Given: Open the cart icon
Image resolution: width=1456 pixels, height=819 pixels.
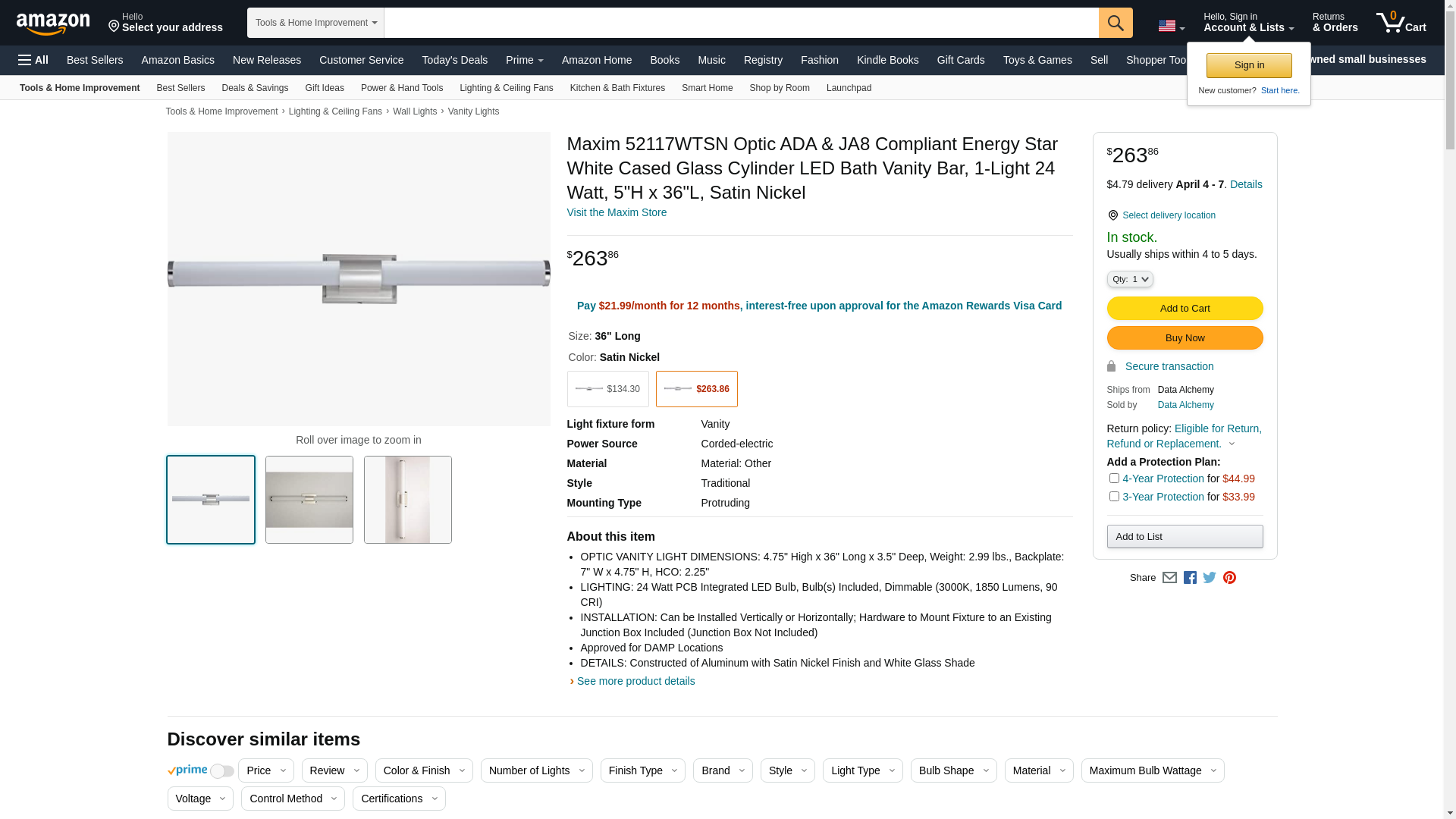Looking at the screenshot, I should [x=1400, y=23].
